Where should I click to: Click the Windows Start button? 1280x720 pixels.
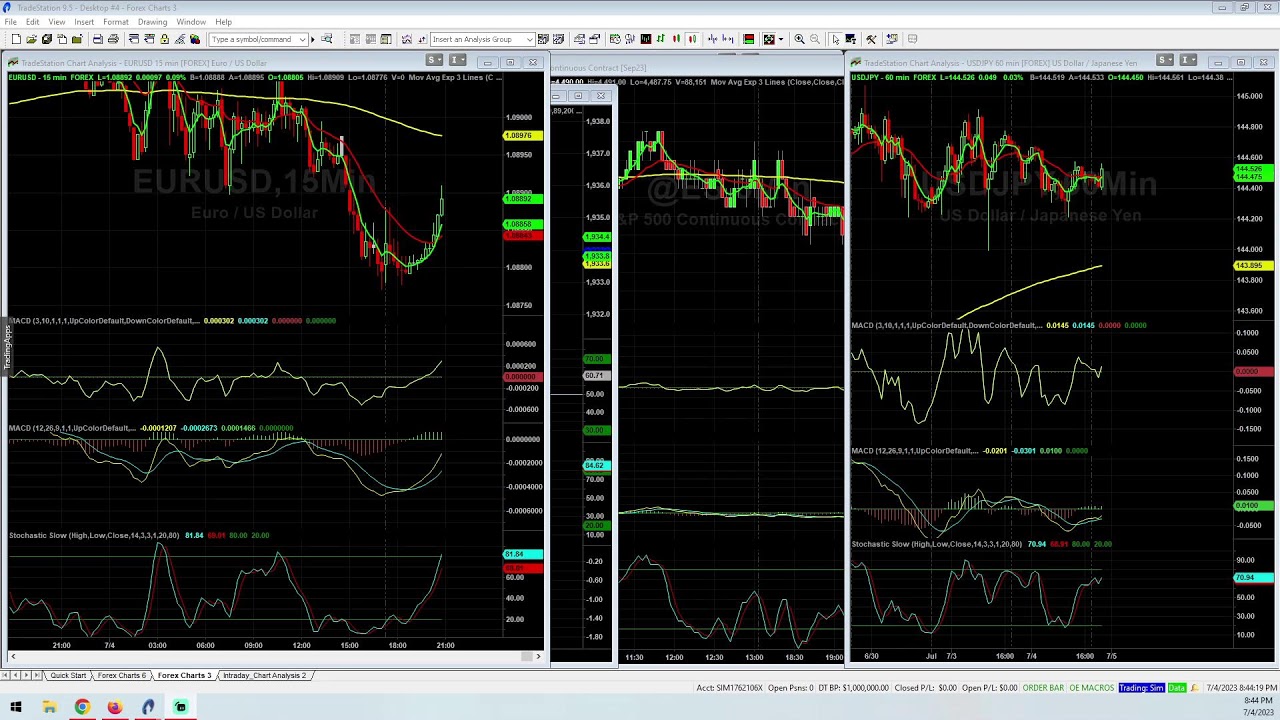[x=16, y=708]
